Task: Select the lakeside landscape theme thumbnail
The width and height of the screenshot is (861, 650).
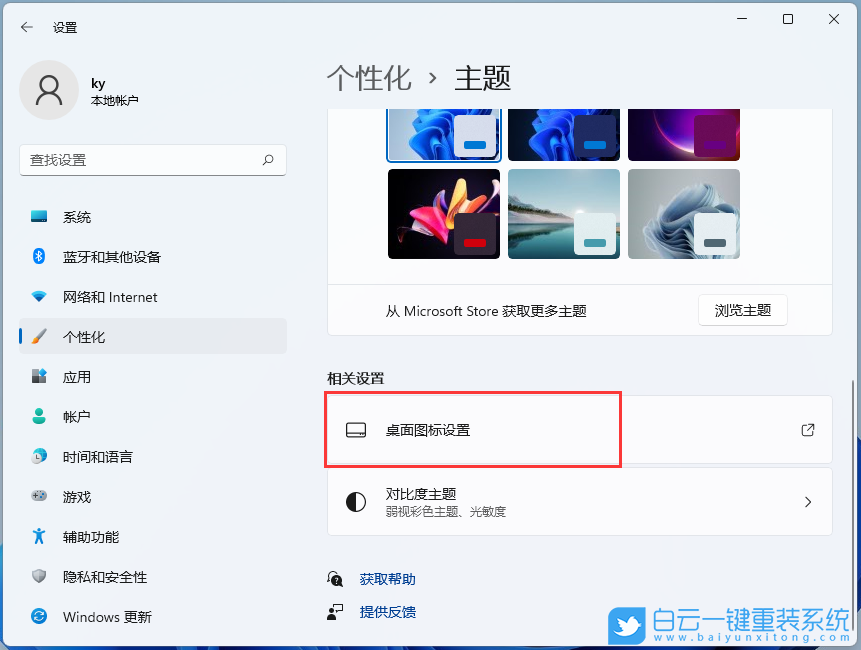Action: pyautogui.click(x=563, y=213)
